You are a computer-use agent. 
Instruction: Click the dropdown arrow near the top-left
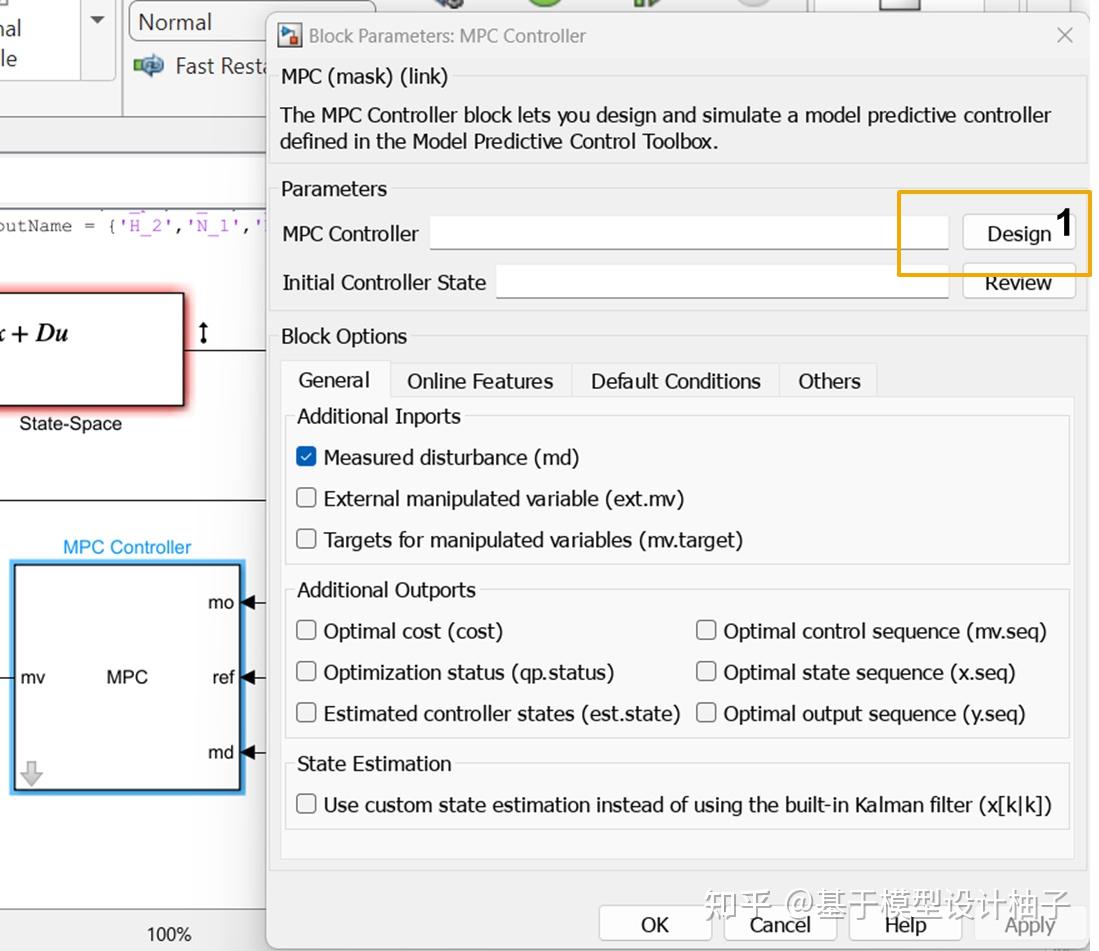point(96,20)
